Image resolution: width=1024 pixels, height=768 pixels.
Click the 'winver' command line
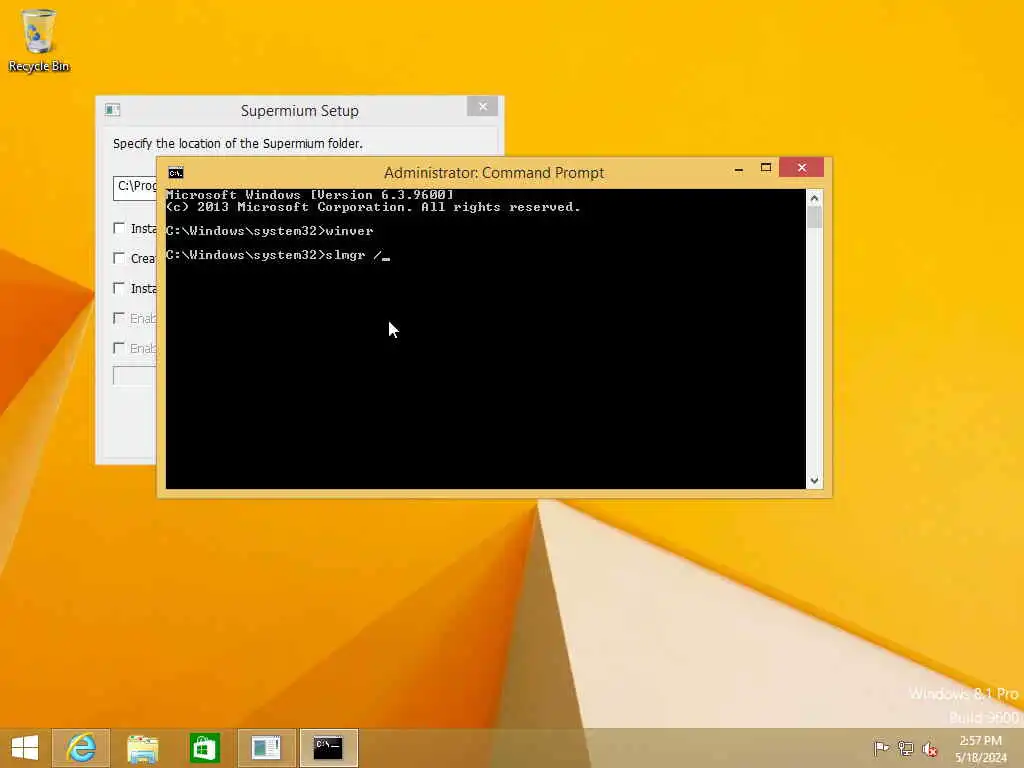270,231
